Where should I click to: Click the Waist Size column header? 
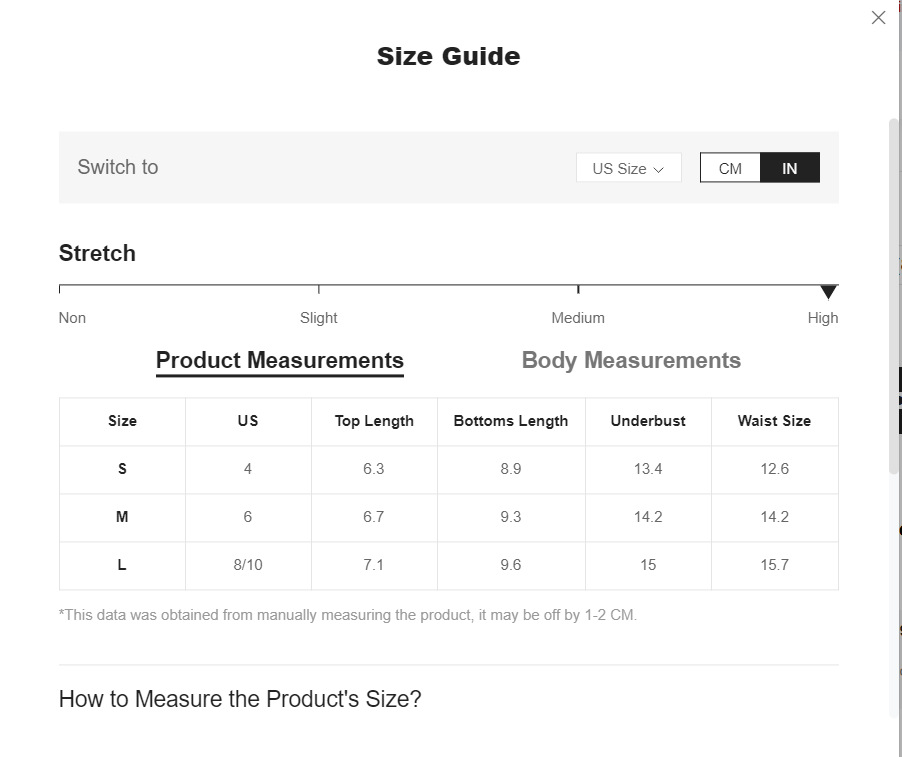[774, 421]
